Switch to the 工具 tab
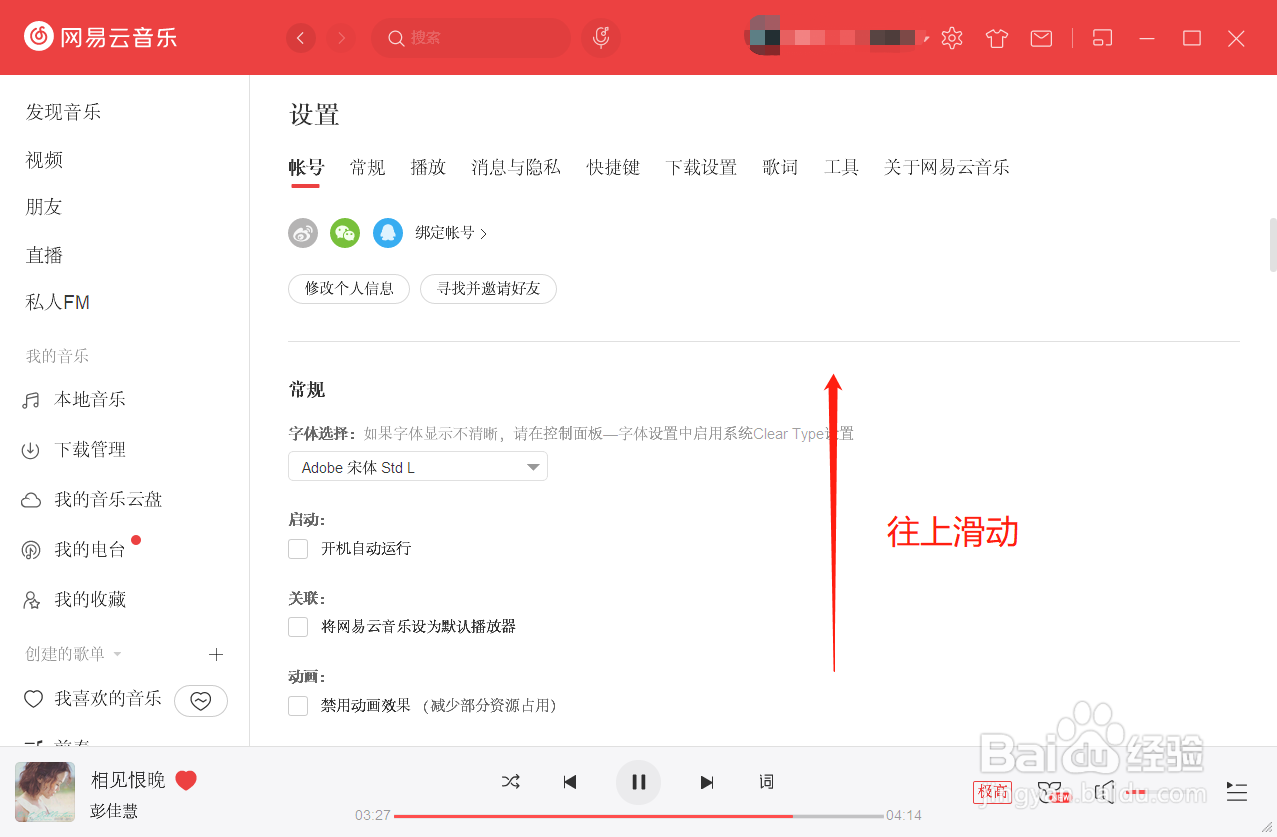This screenshot has width=1277, height=837. point(841,168)
